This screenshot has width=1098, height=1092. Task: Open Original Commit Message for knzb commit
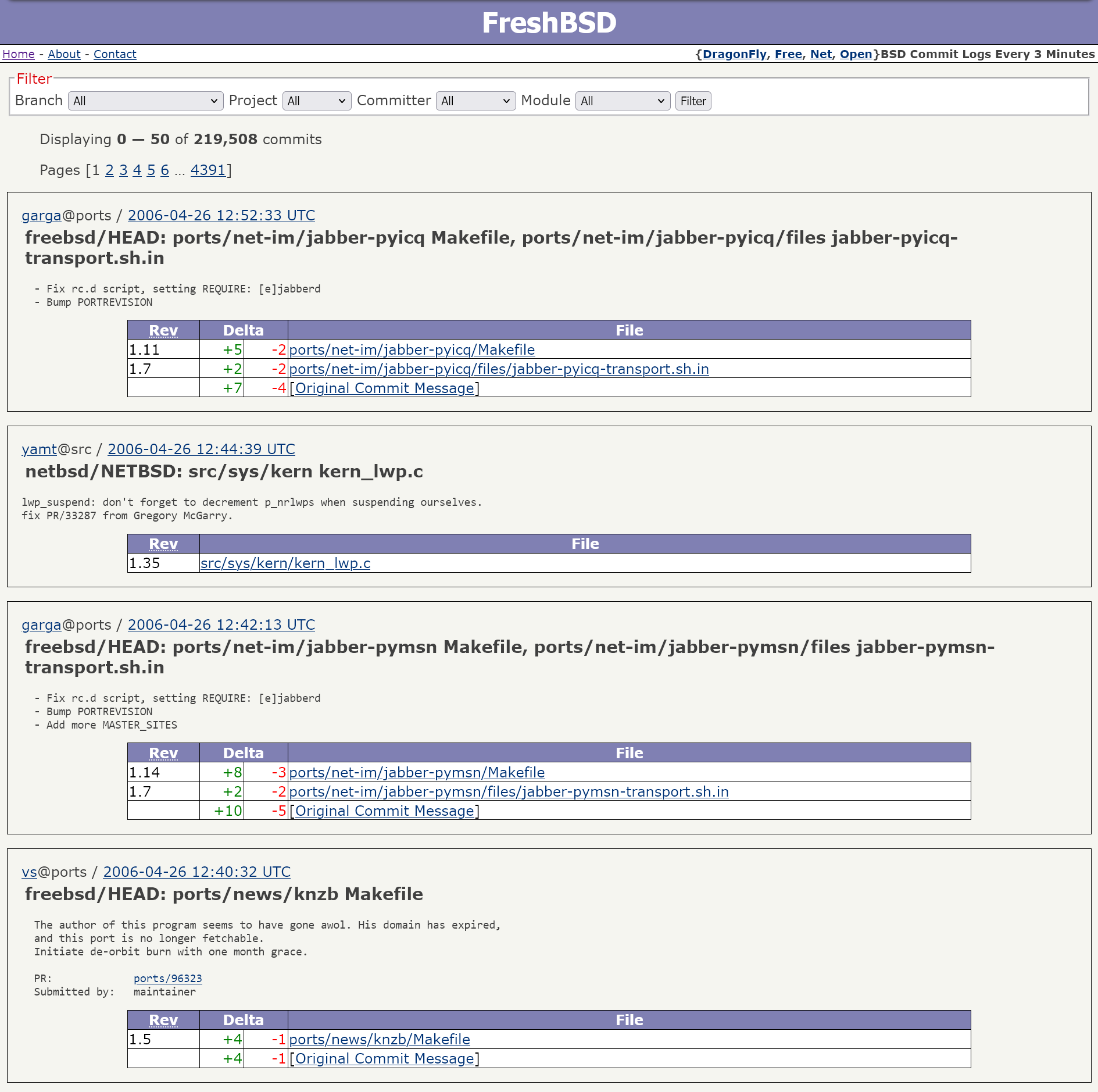coord(384,1059)
